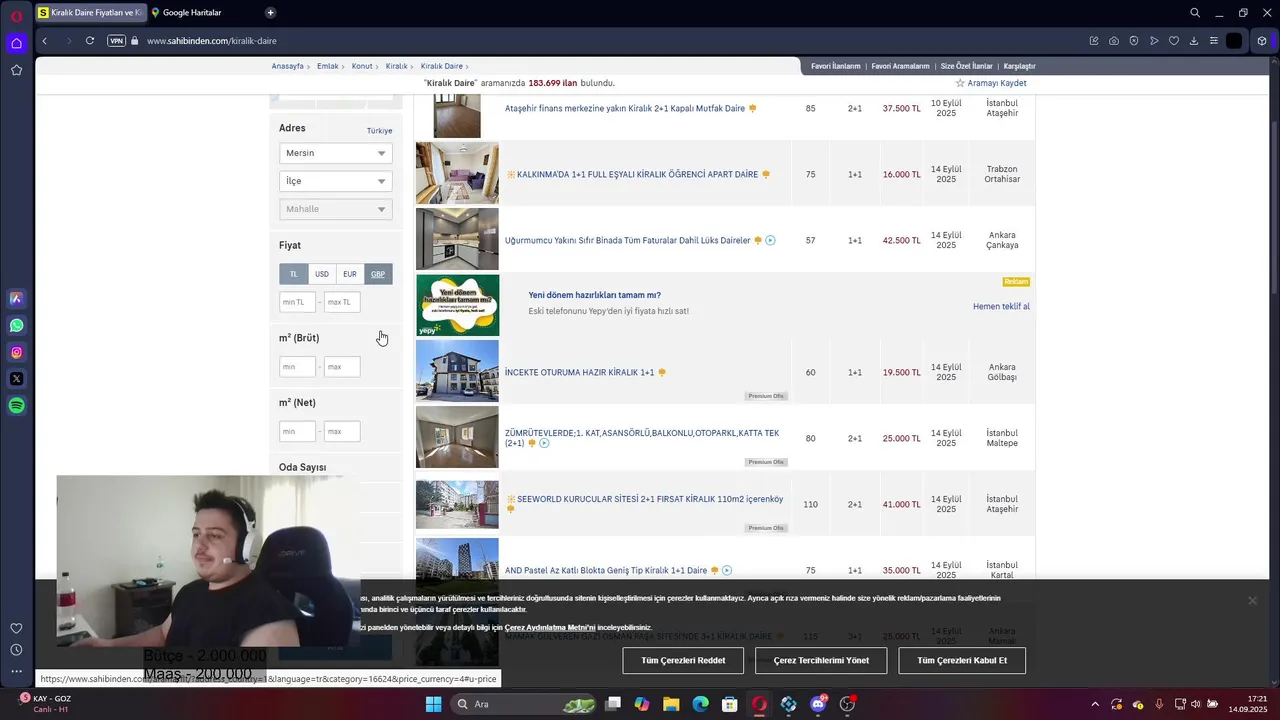The height and width of the screenshot is (720, 1280).
Task: Open the heart bookmarks icon in toolbar
Action: point(1174,41)
